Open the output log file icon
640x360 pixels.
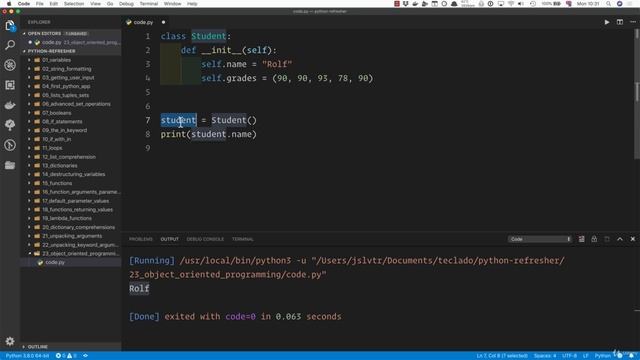click(607, 239)
